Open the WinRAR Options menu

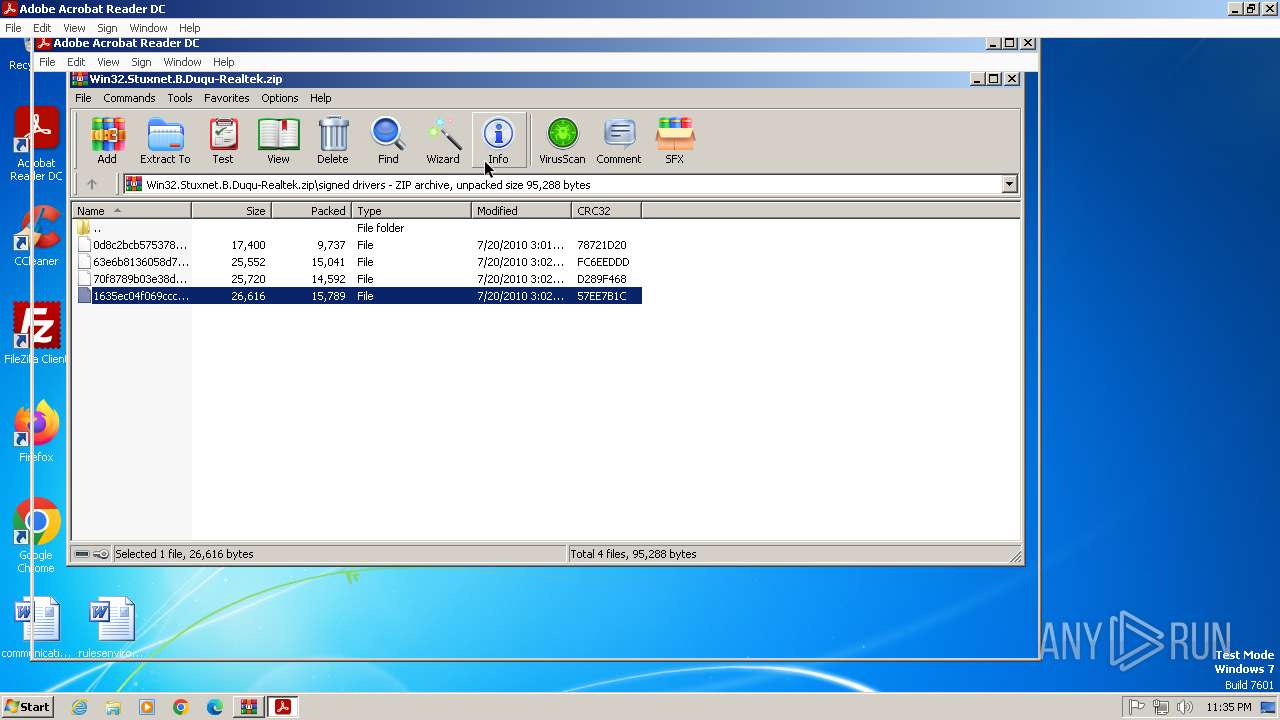pyautogui.click(x=280, y=98)
